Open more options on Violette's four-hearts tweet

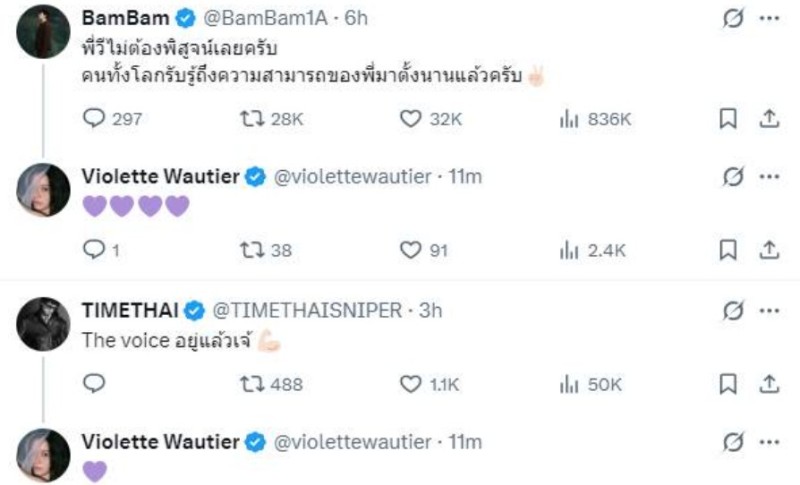pos(769,177)
